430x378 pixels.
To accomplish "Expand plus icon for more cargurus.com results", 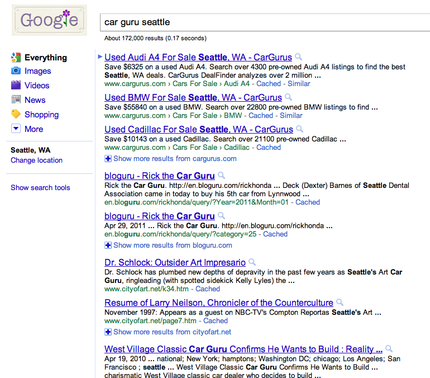I will click(x=108, y=159).
